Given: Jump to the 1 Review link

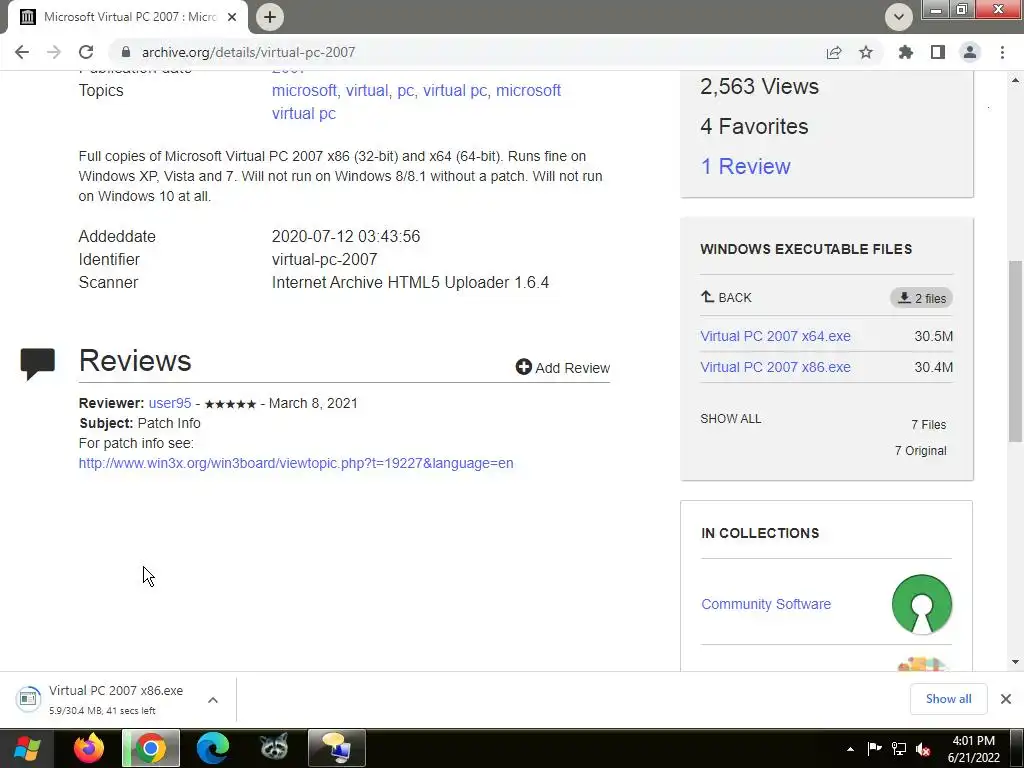Looking at the screenshot, I should (x=745, y=167).
